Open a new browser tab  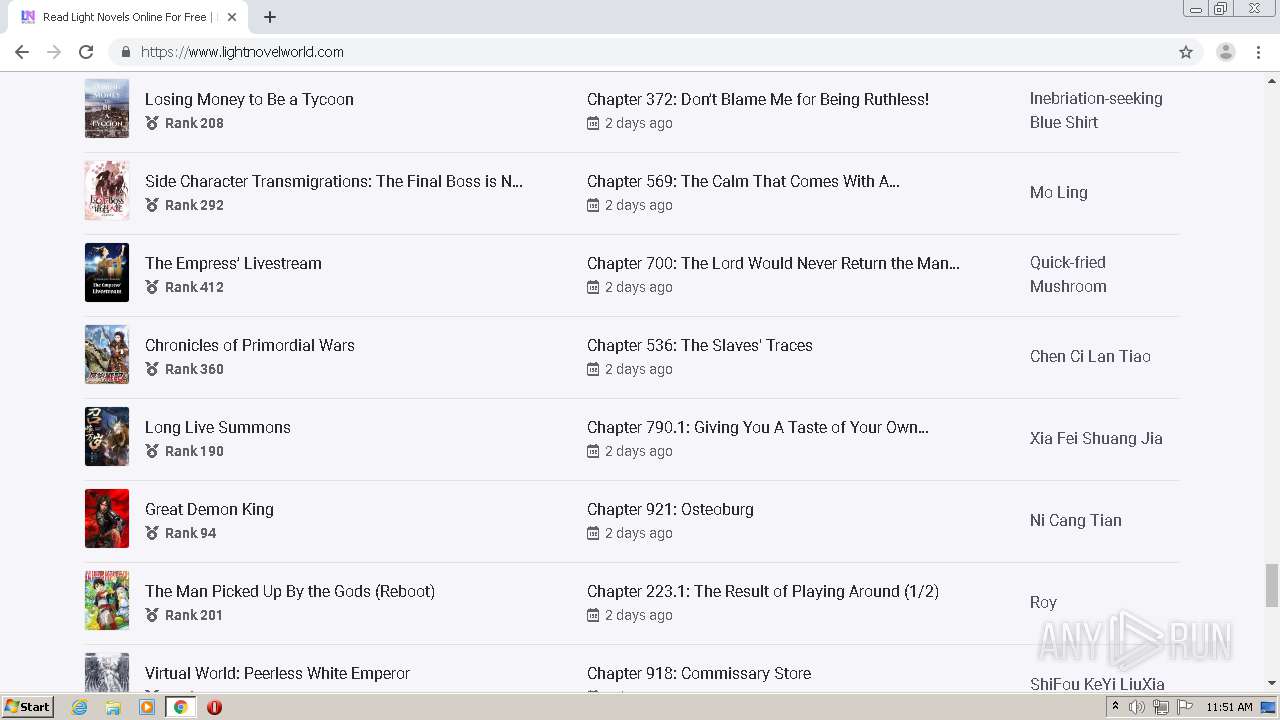coord(270,17)
